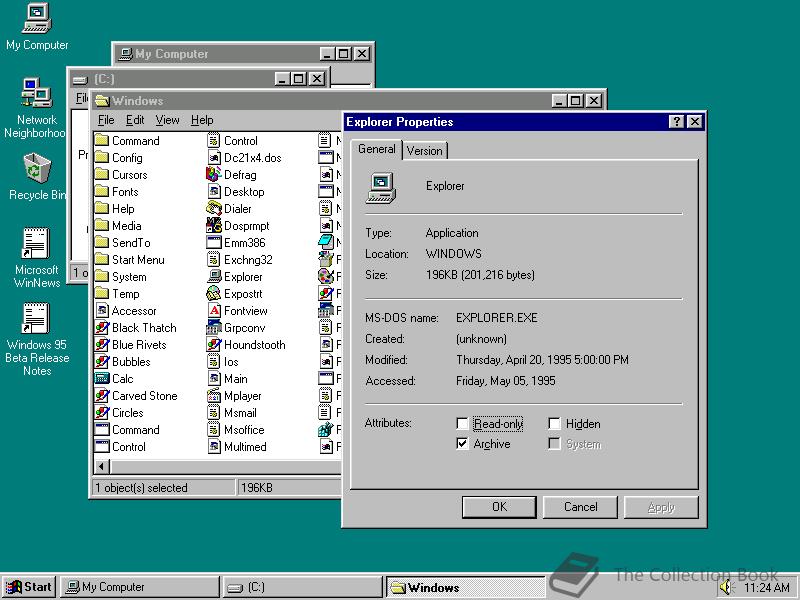Select the Emm386 file
The image size is (800, 600).
click(236, 242)
